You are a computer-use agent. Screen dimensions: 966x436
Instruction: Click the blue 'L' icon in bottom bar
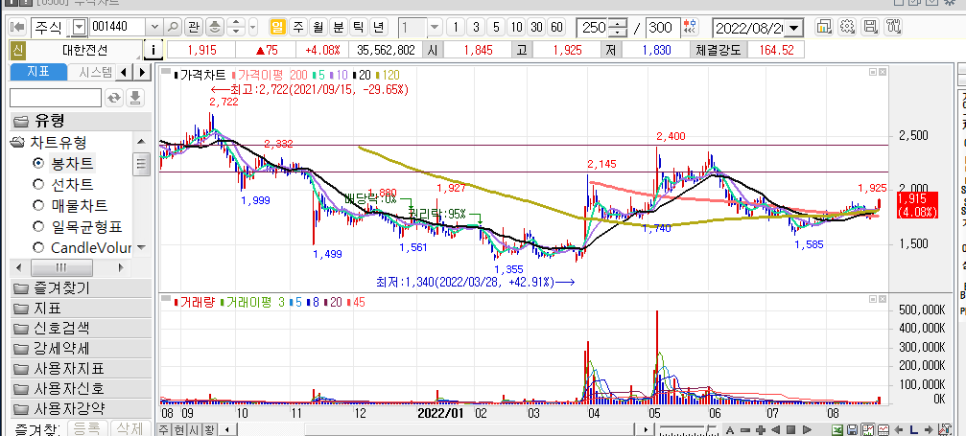point(914,429)
